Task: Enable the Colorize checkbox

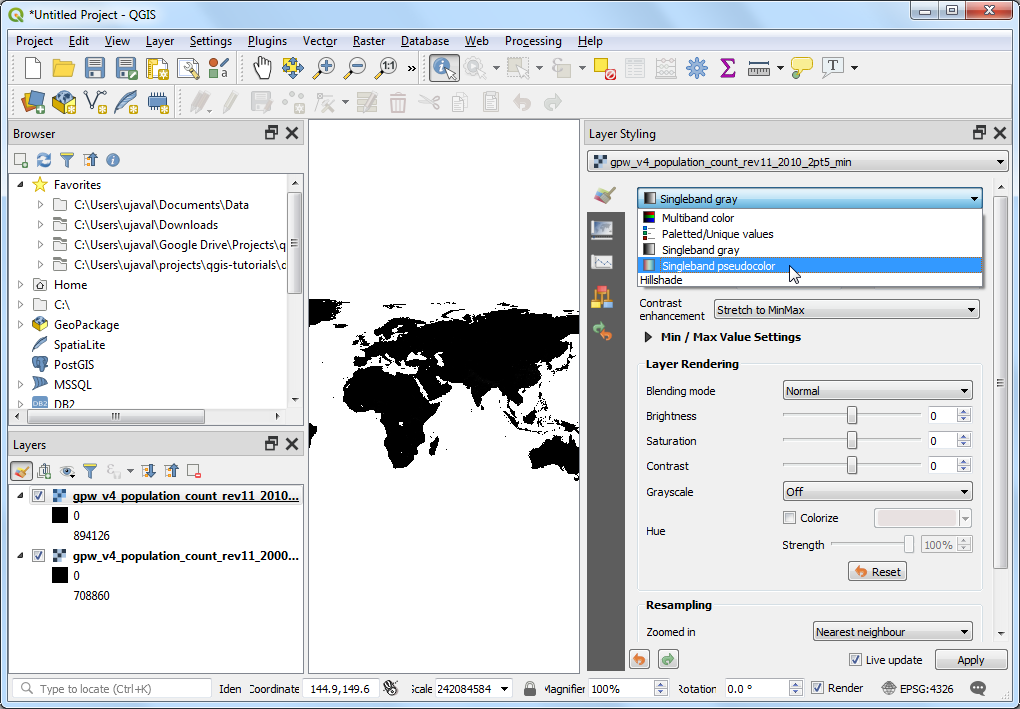Action: coord(790,518)
